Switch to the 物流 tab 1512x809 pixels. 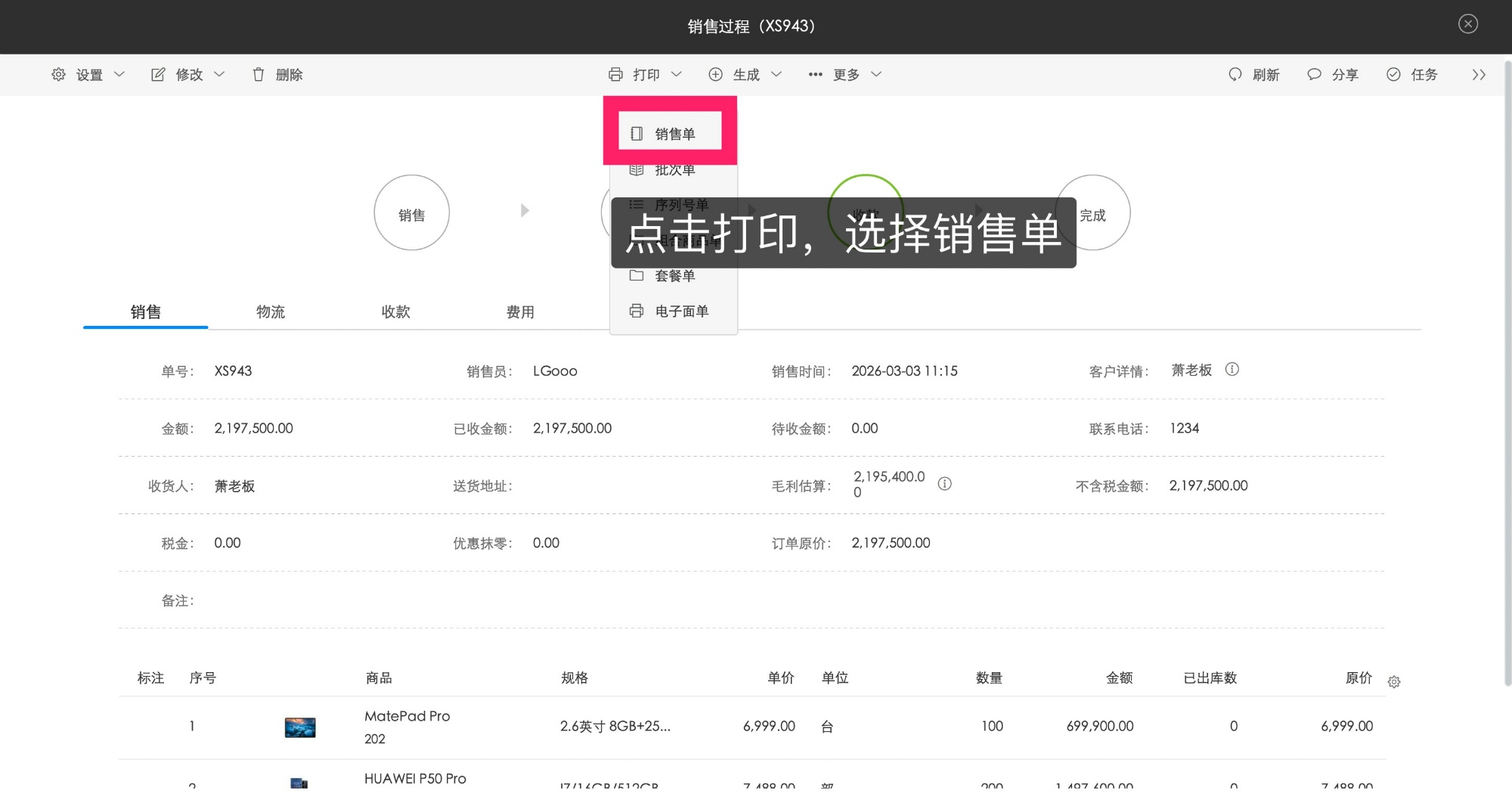[270, 312]
